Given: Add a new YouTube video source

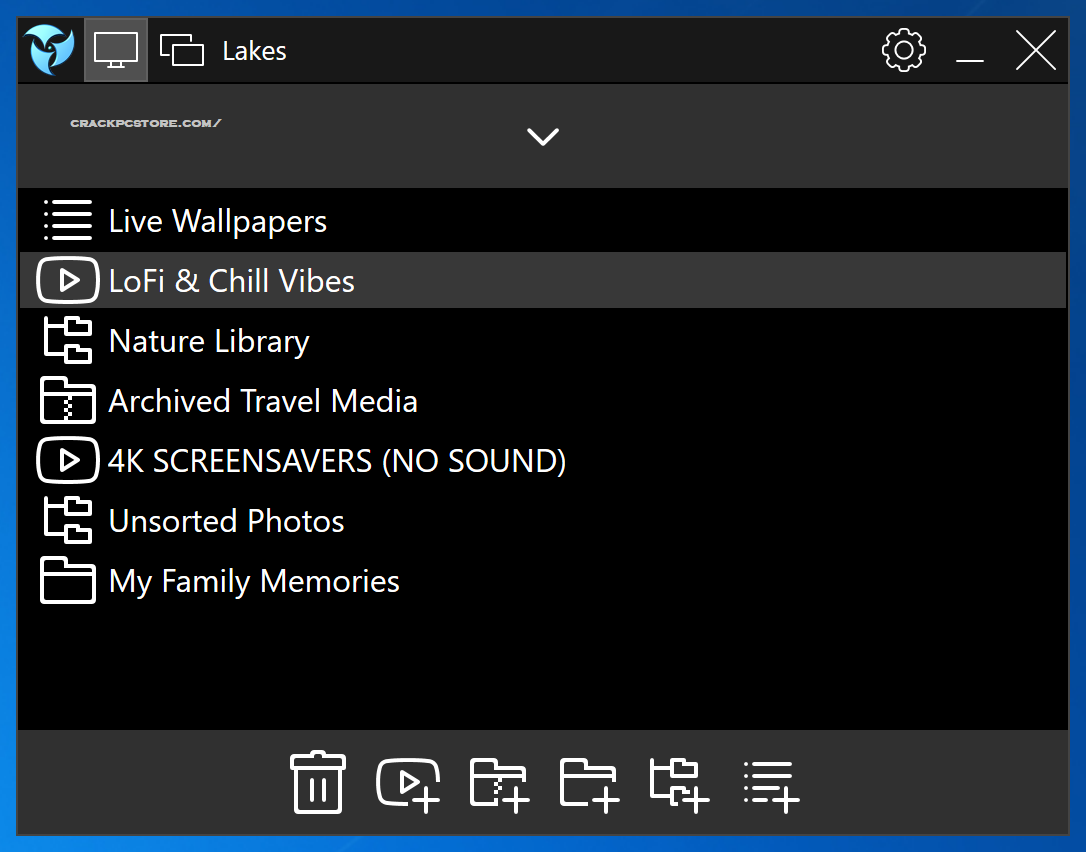Looking at the screenshot, I should pyautogui.click(x=408, y=782).
